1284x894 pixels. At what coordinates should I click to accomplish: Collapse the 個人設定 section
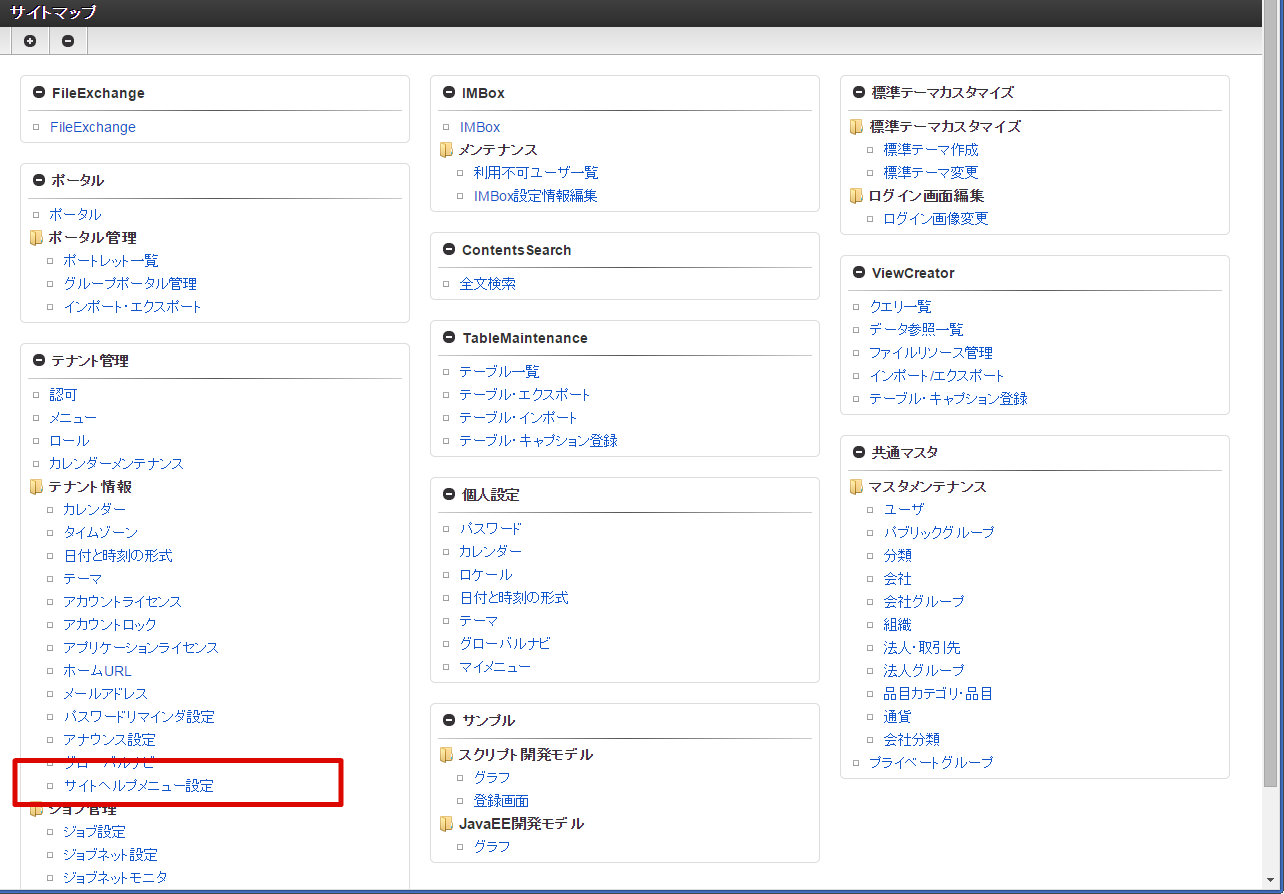tap(449, 495)
